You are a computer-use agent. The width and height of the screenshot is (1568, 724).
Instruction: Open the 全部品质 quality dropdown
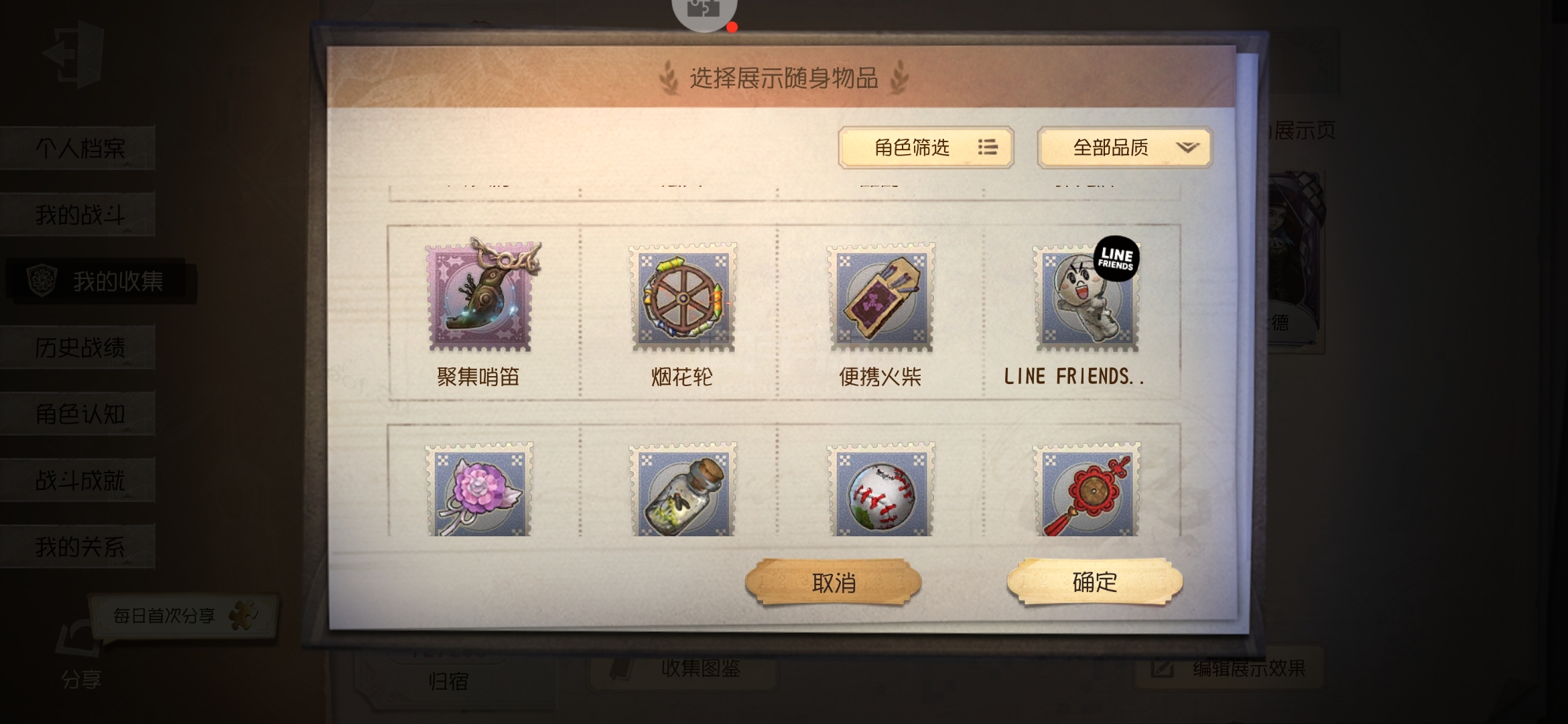pos(1124,147)
